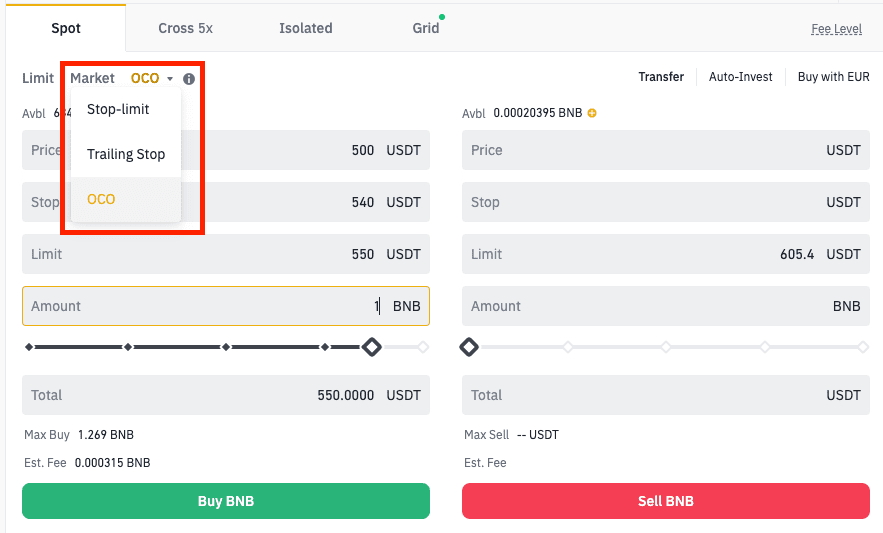Click the OCO info icon
Screen dimensions: 883x533
[189, 78]
